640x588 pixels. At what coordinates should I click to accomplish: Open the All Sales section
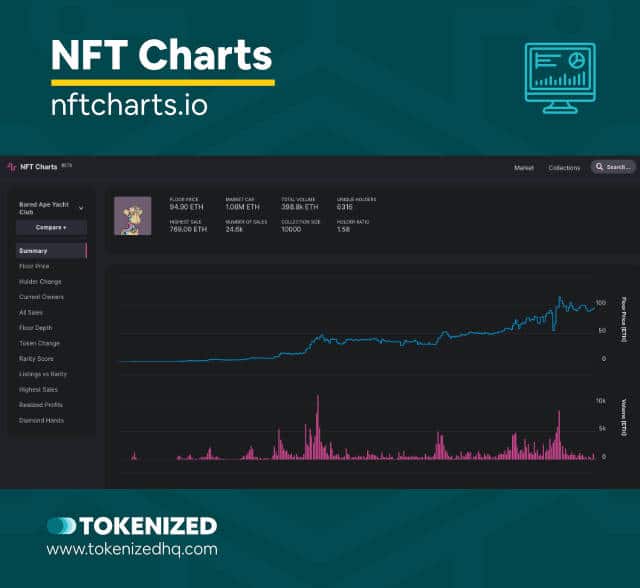coord(31,313)
